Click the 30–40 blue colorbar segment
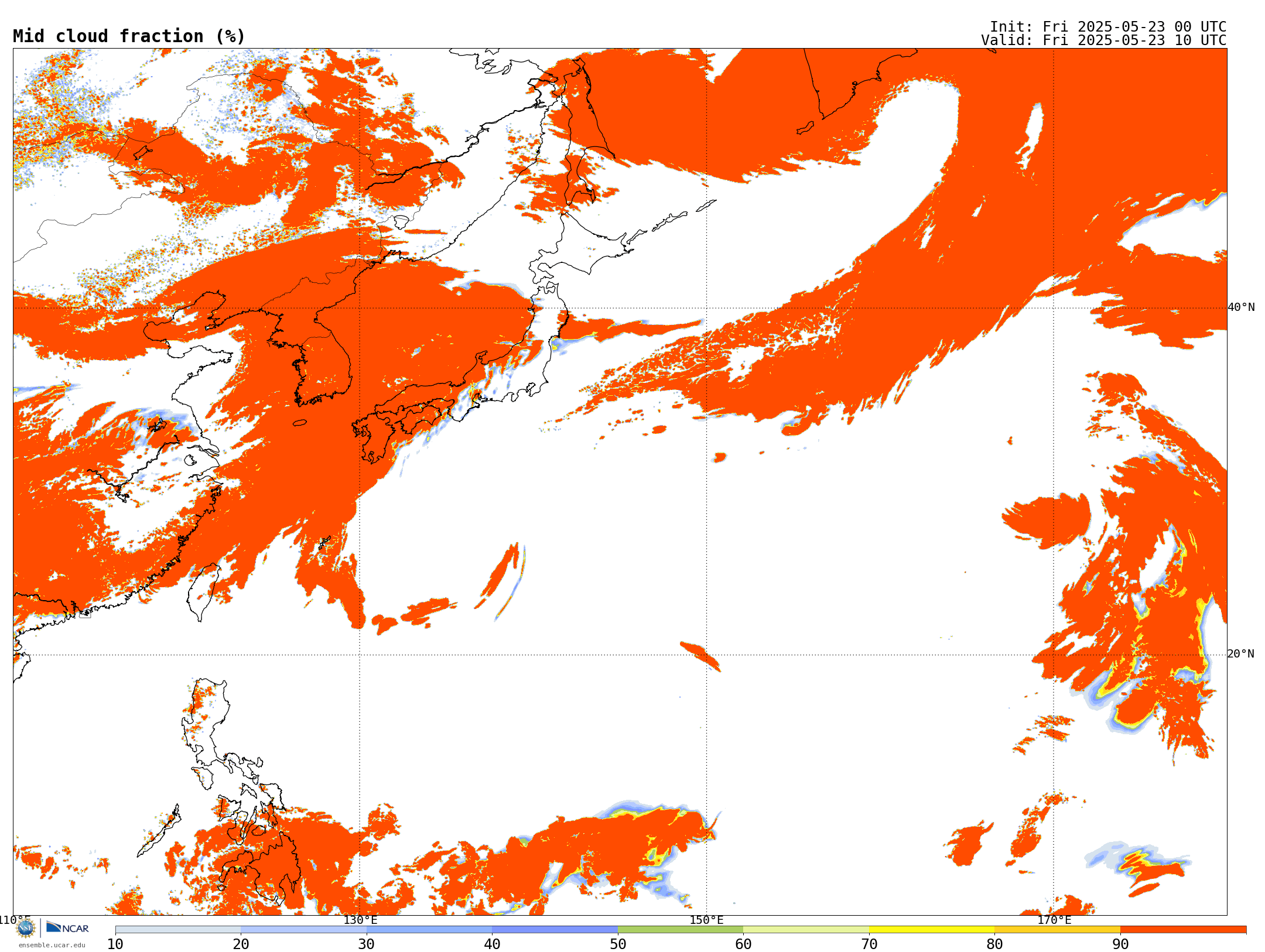This screenshot has width=1265, height=952. click(429, 930)
